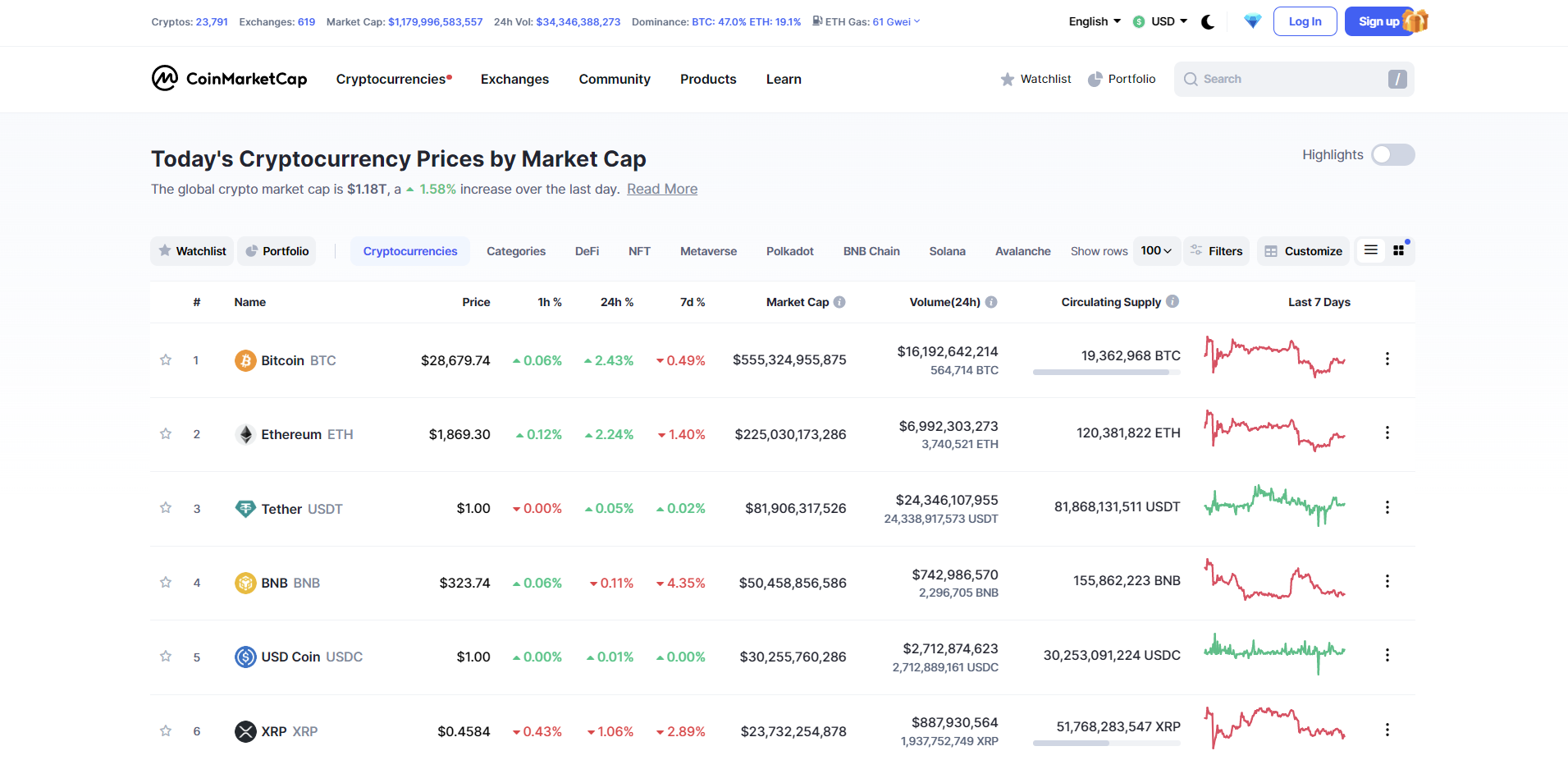Select the Avalanche tab

pyautogui.click(x=1022, y=251)
